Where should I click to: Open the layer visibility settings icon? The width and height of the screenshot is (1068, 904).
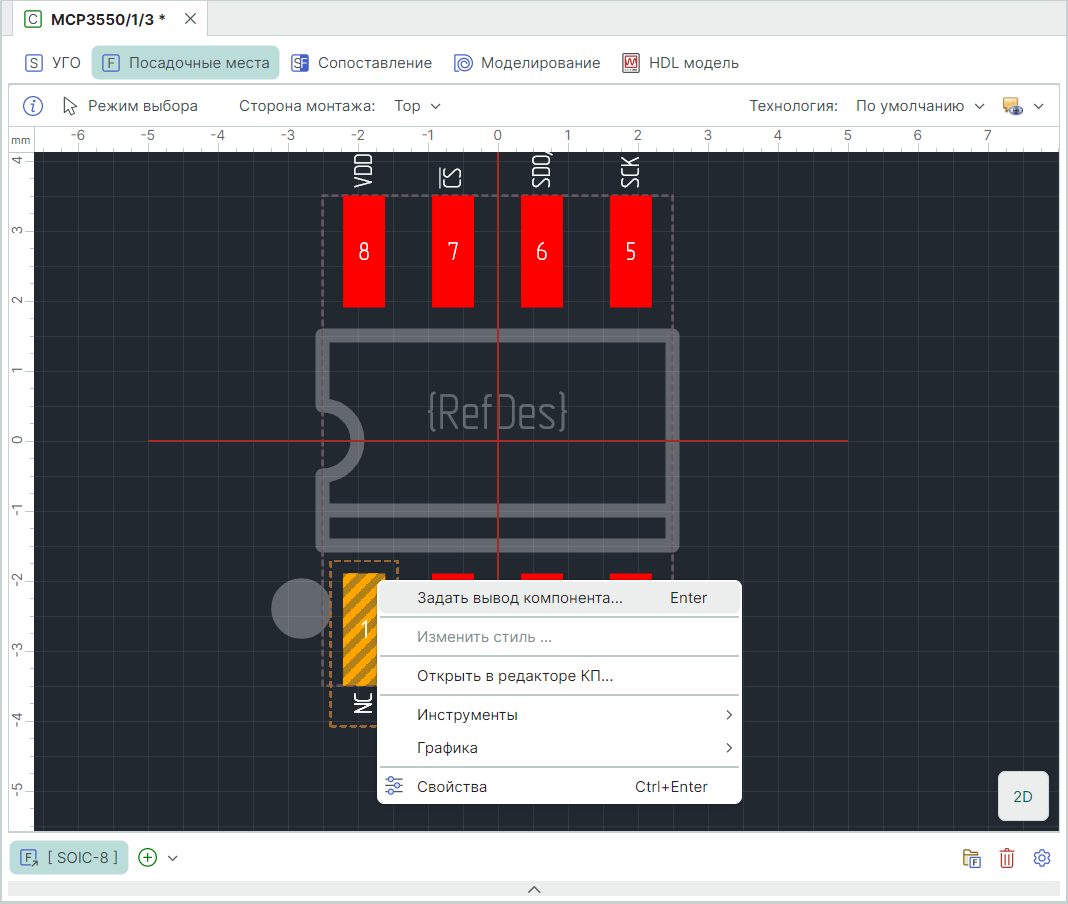point(1012,106)
